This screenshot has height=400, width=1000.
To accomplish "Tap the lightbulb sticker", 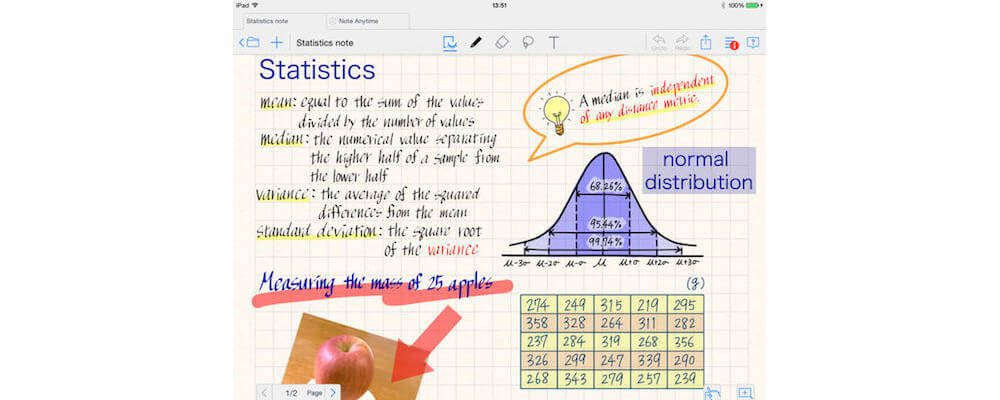I will [x=556, y=114].
